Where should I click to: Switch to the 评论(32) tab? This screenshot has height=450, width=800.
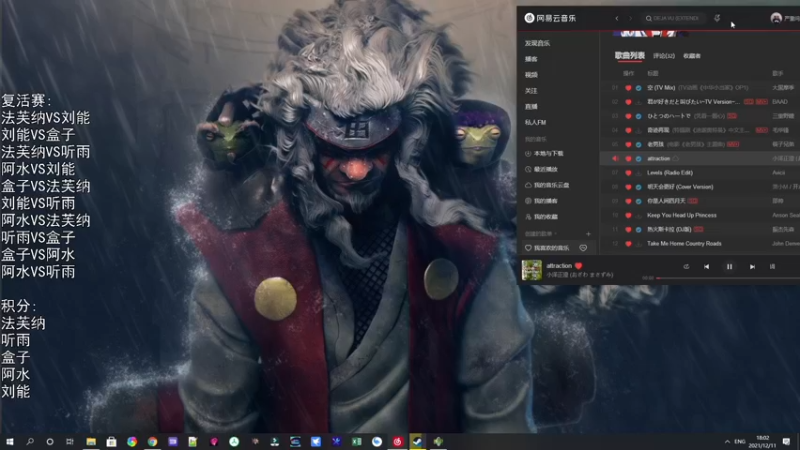coord(664,56)
